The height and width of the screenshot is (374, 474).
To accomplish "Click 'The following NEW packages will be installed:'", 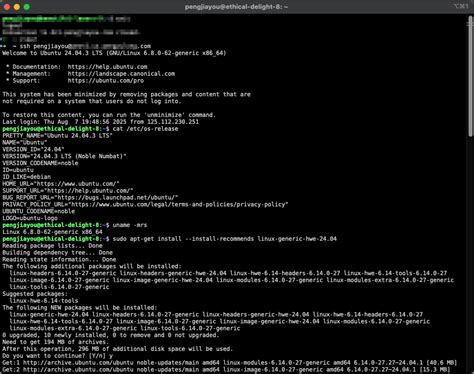I will pos(80,308).
